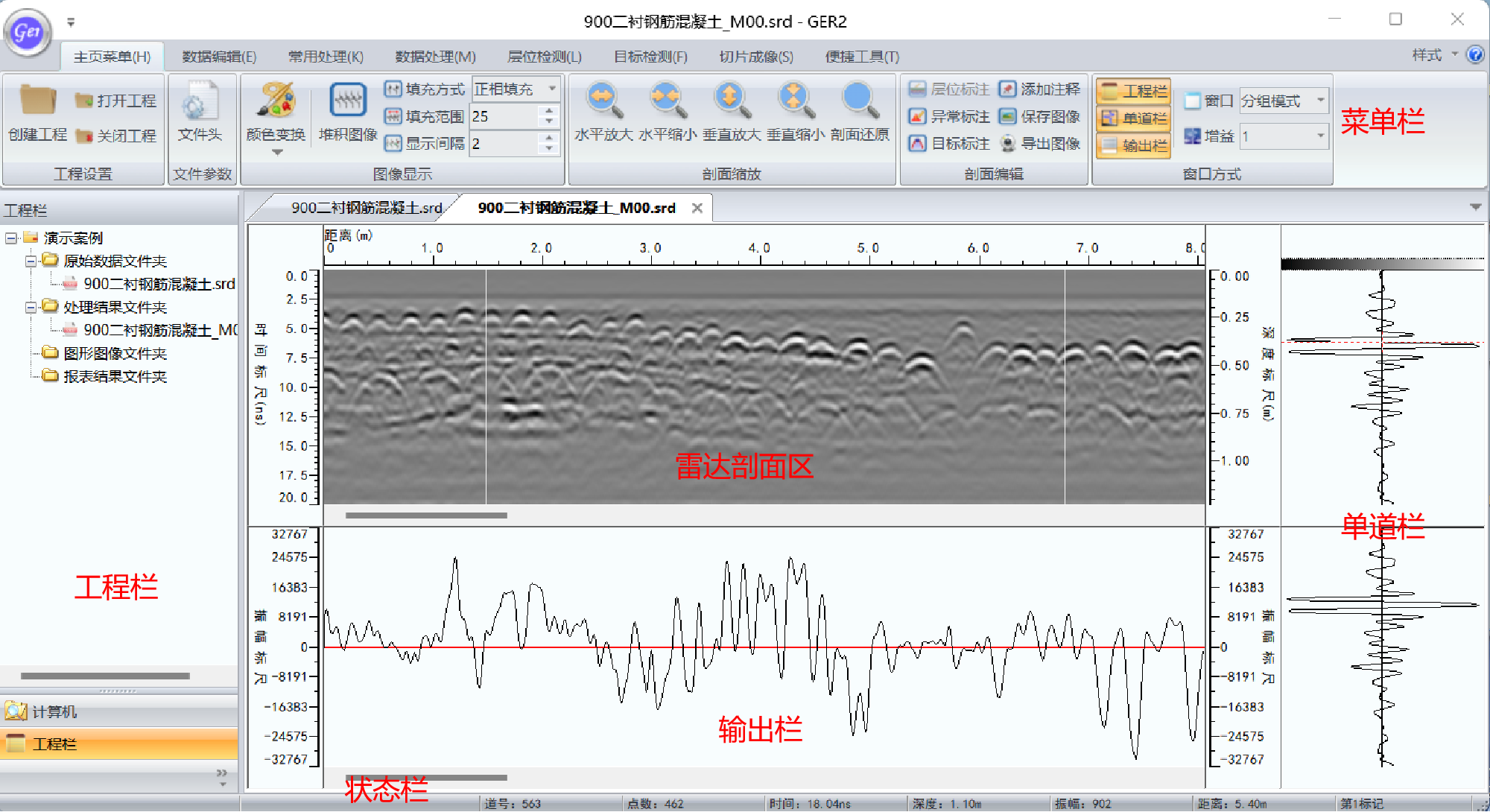Open project with 打开工程
Screen dimensions: 1490x812
pyautogui.click(x=115, y=101)
